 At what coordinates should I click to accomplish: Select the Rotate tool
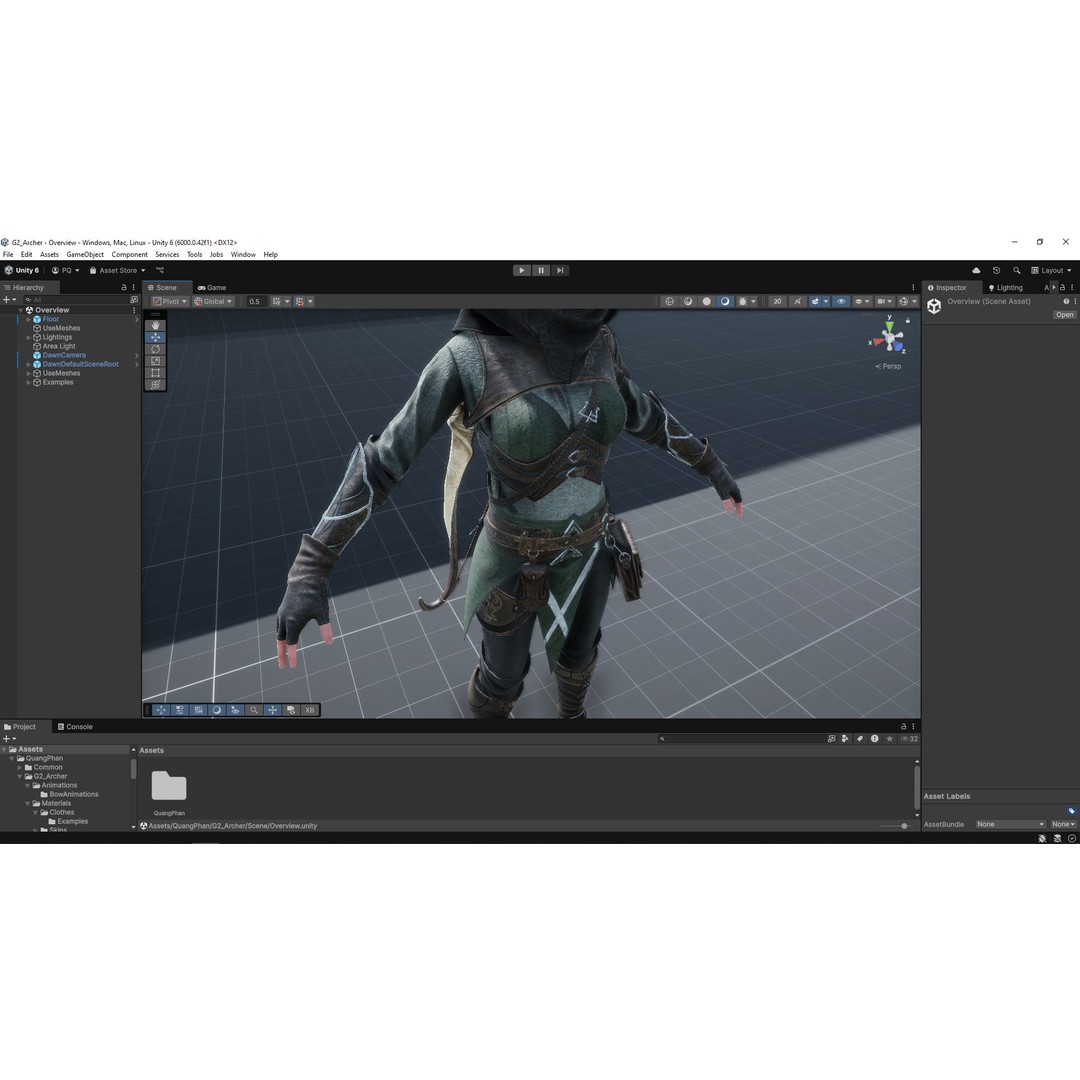tap(155, 349)
